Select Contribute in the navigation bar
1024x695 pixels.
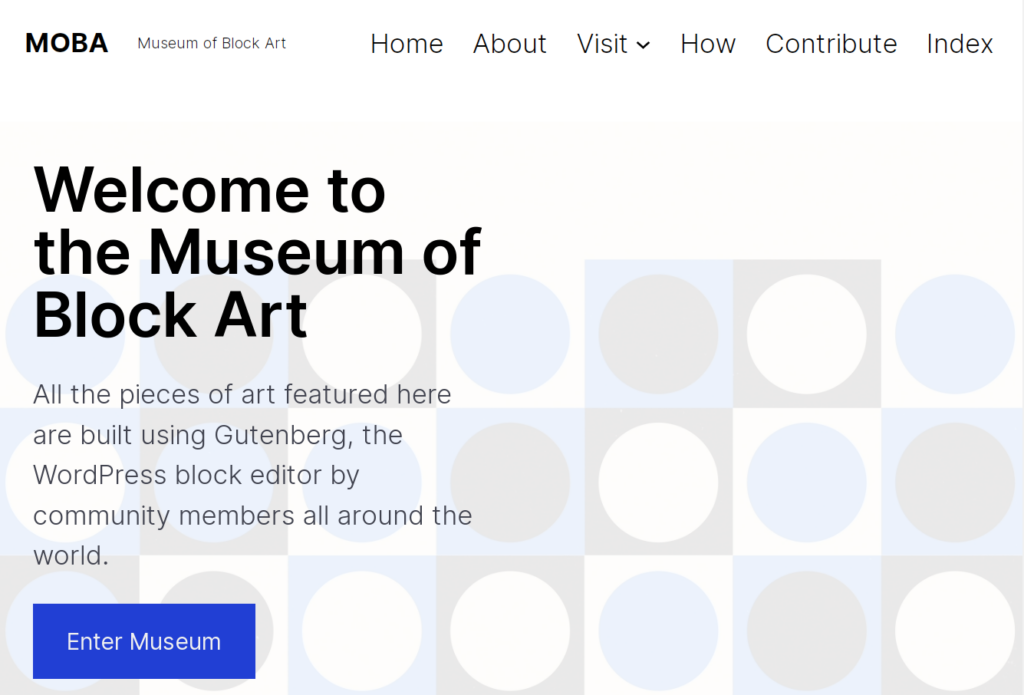[831, 44]
